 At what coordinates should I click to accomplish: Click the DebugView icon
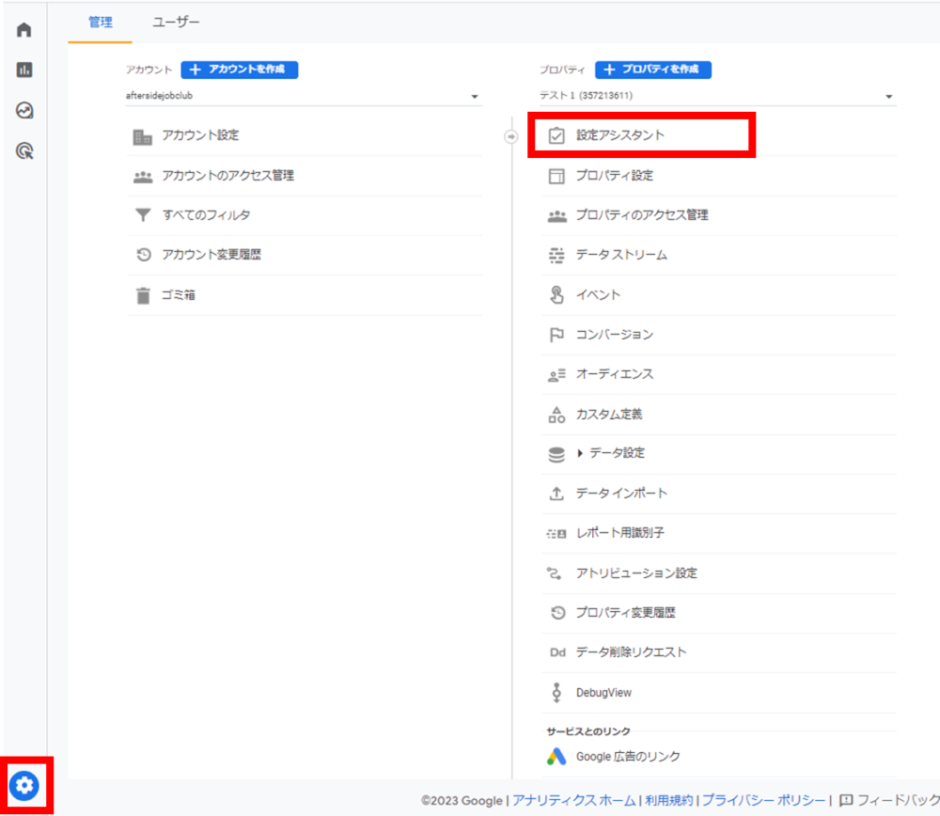[557, 692]
